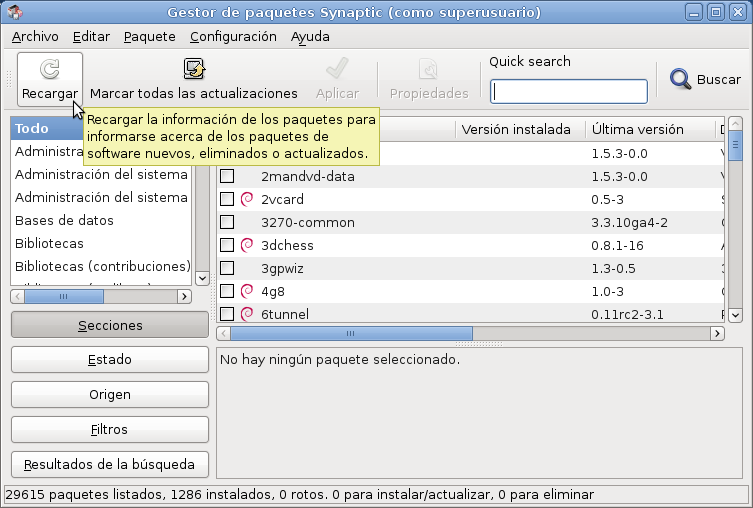
Task: Select Bibliotecas section
Action: [101, 243]
